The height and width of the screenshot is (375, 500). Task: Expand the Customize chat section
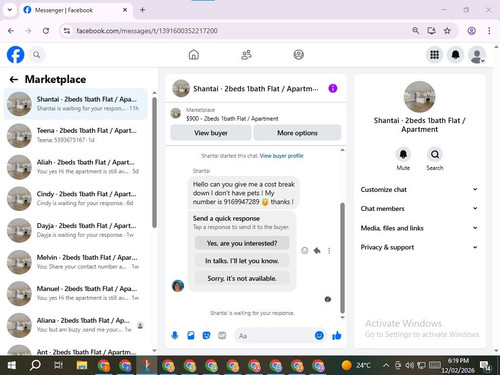click(419, 189)
